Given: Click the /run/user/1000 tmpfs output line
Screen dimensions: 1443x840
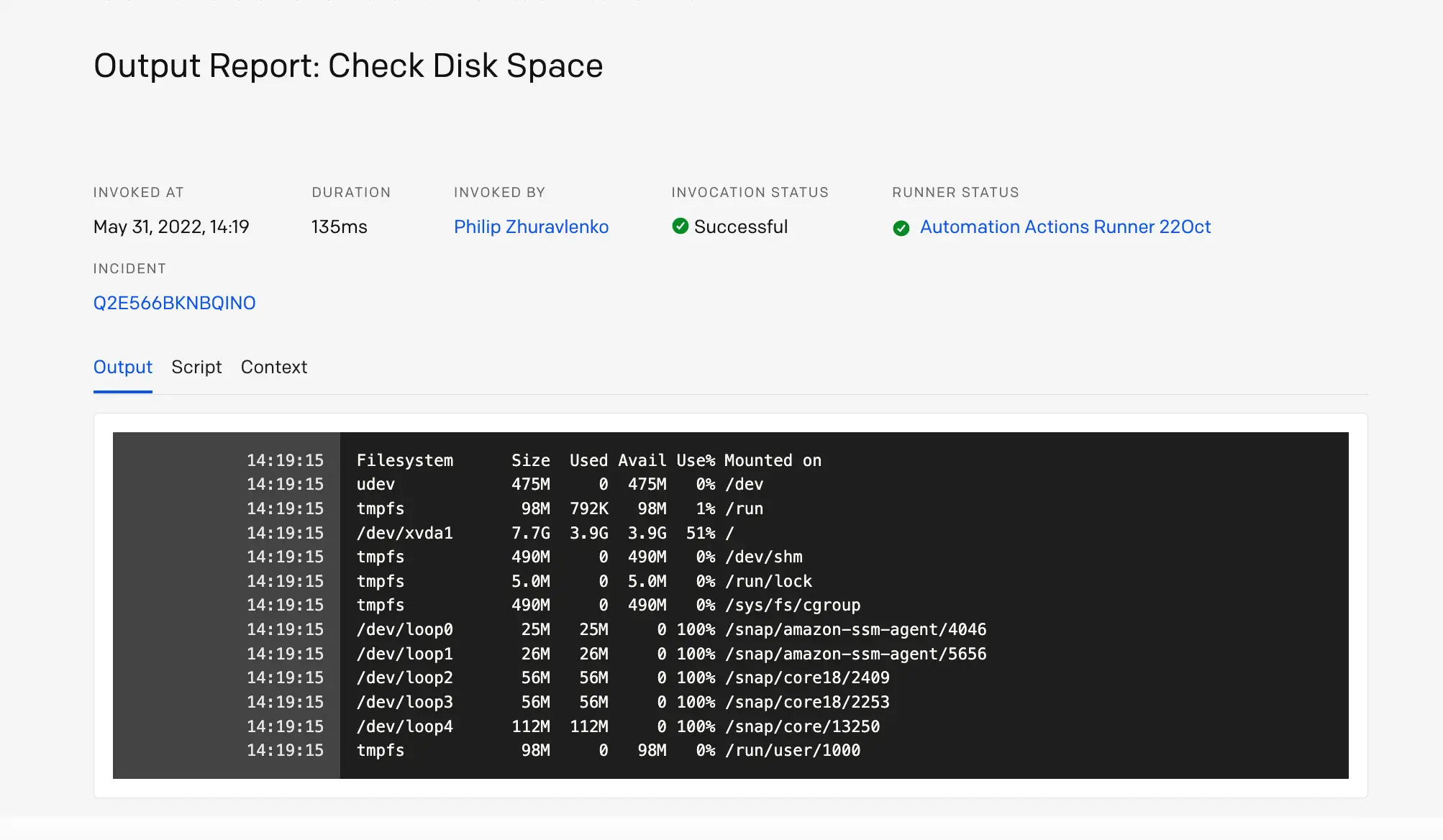Looking at the screenshot, I should click(x=608, y=751).
